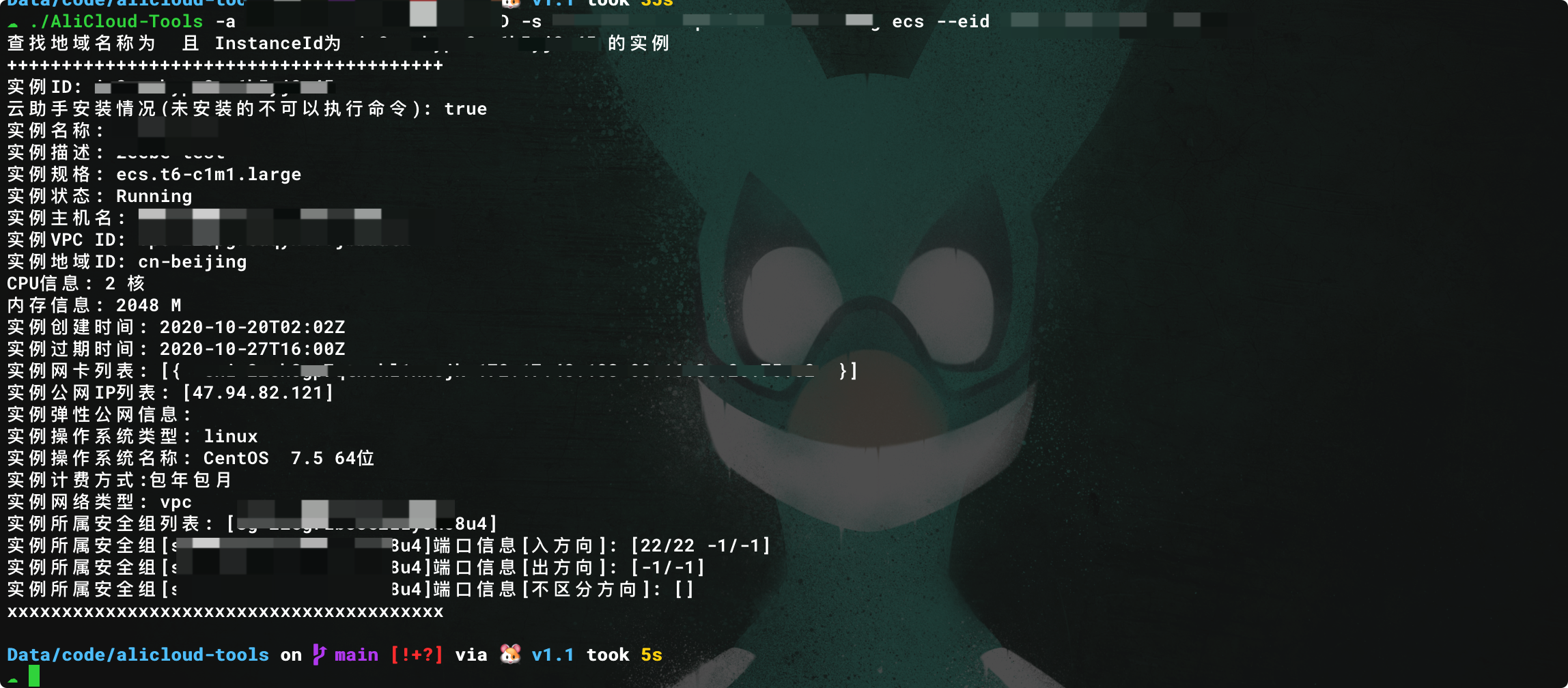Click the row of x characters
The image size is (1568, 688).
coord(225,612)
